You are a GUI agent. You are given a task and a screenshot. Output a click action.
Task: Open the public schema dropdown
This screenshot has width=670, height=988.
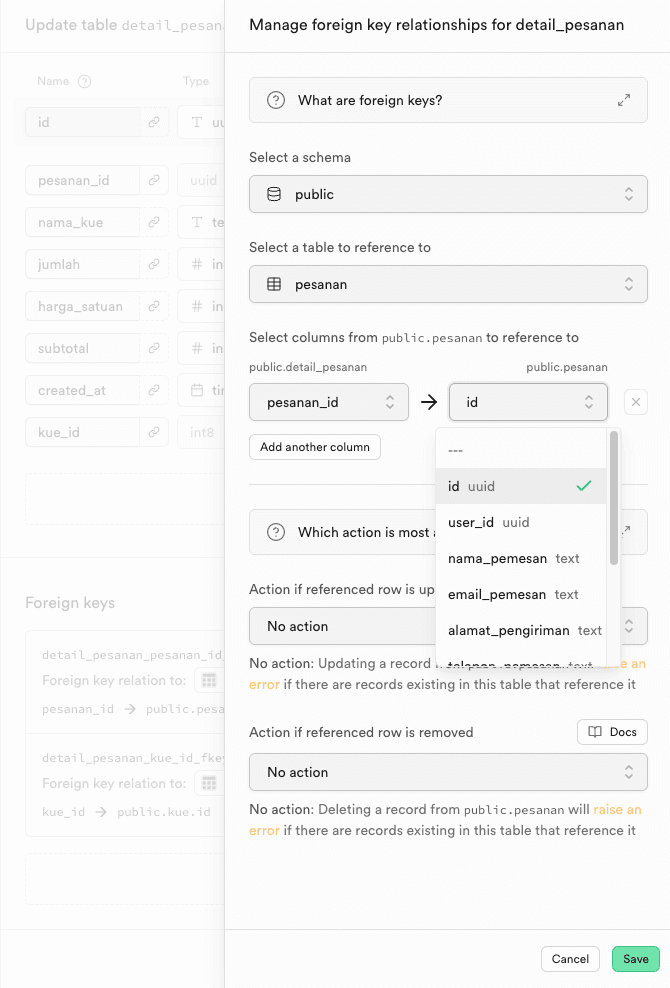pyautogui.click(x=448, y=194)
